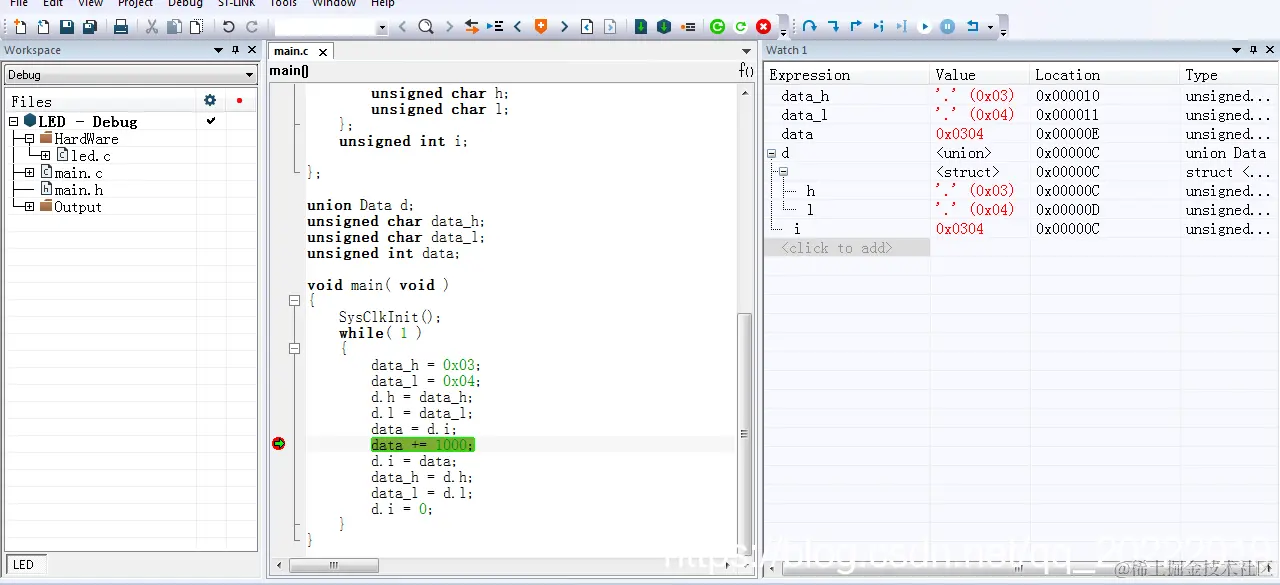1280x585 pixels.
Task: Open the Workspace panel menu arrow
Action: (219, 50)
